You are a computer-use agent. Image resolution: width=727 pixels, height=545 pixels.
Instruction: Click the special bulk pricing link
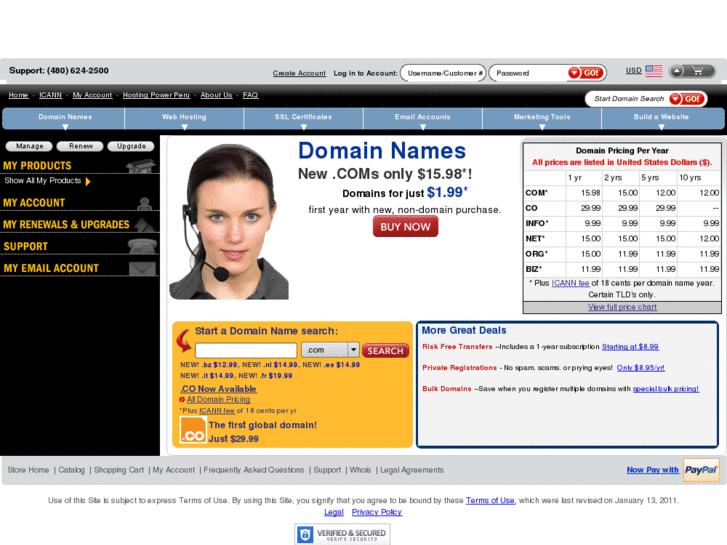pos(666,389)
